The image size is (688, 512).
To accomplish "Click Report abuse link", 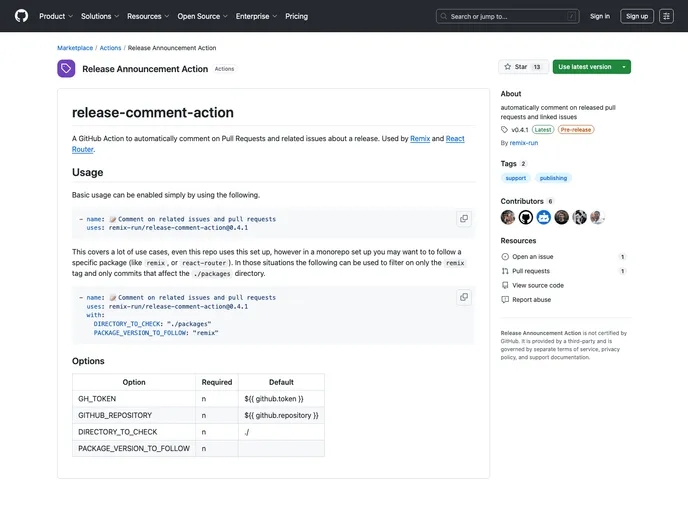I will [x=531, y=300].
